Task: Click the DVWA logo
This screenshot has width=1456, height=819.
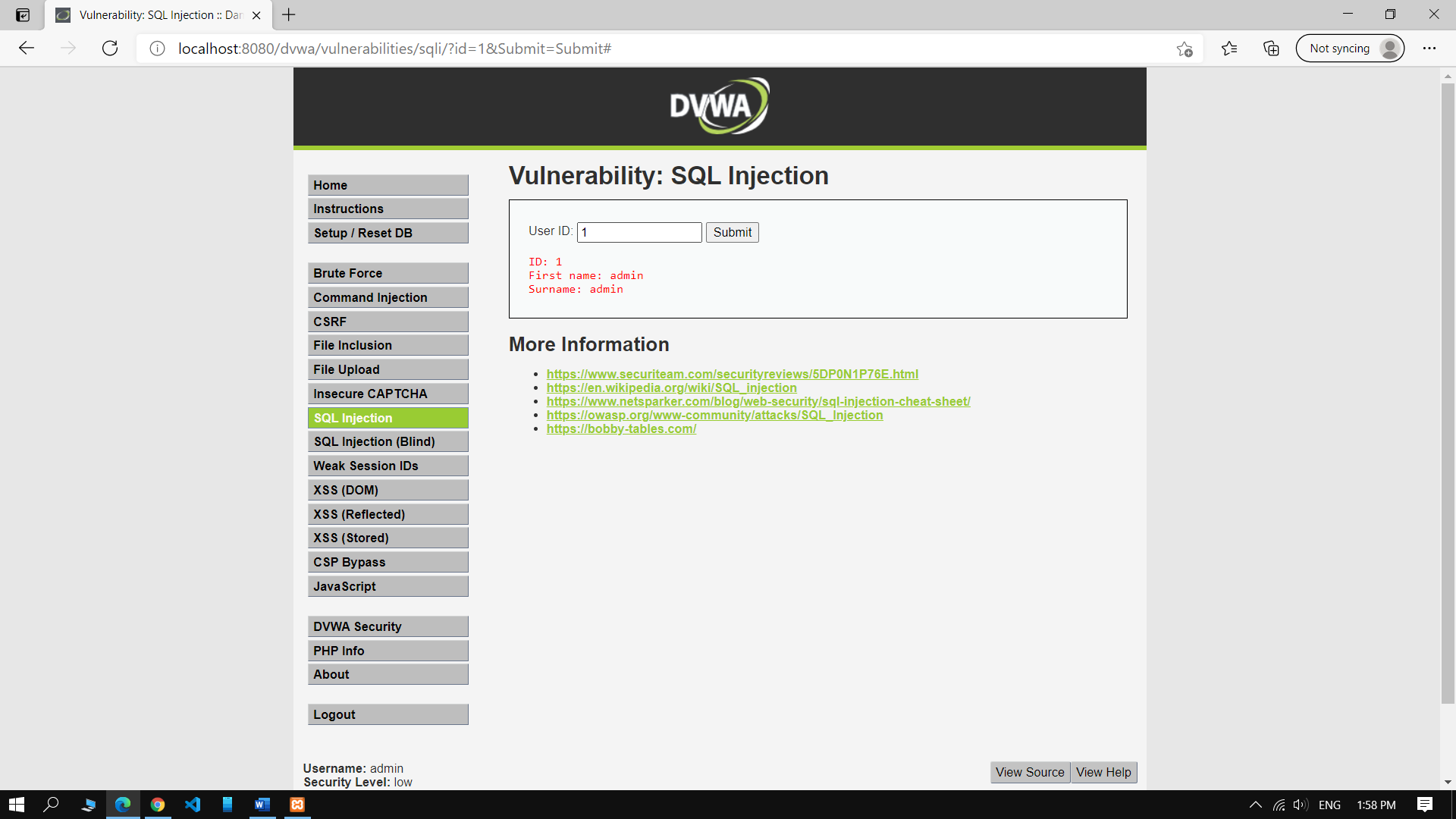Action: pos(719,106)
